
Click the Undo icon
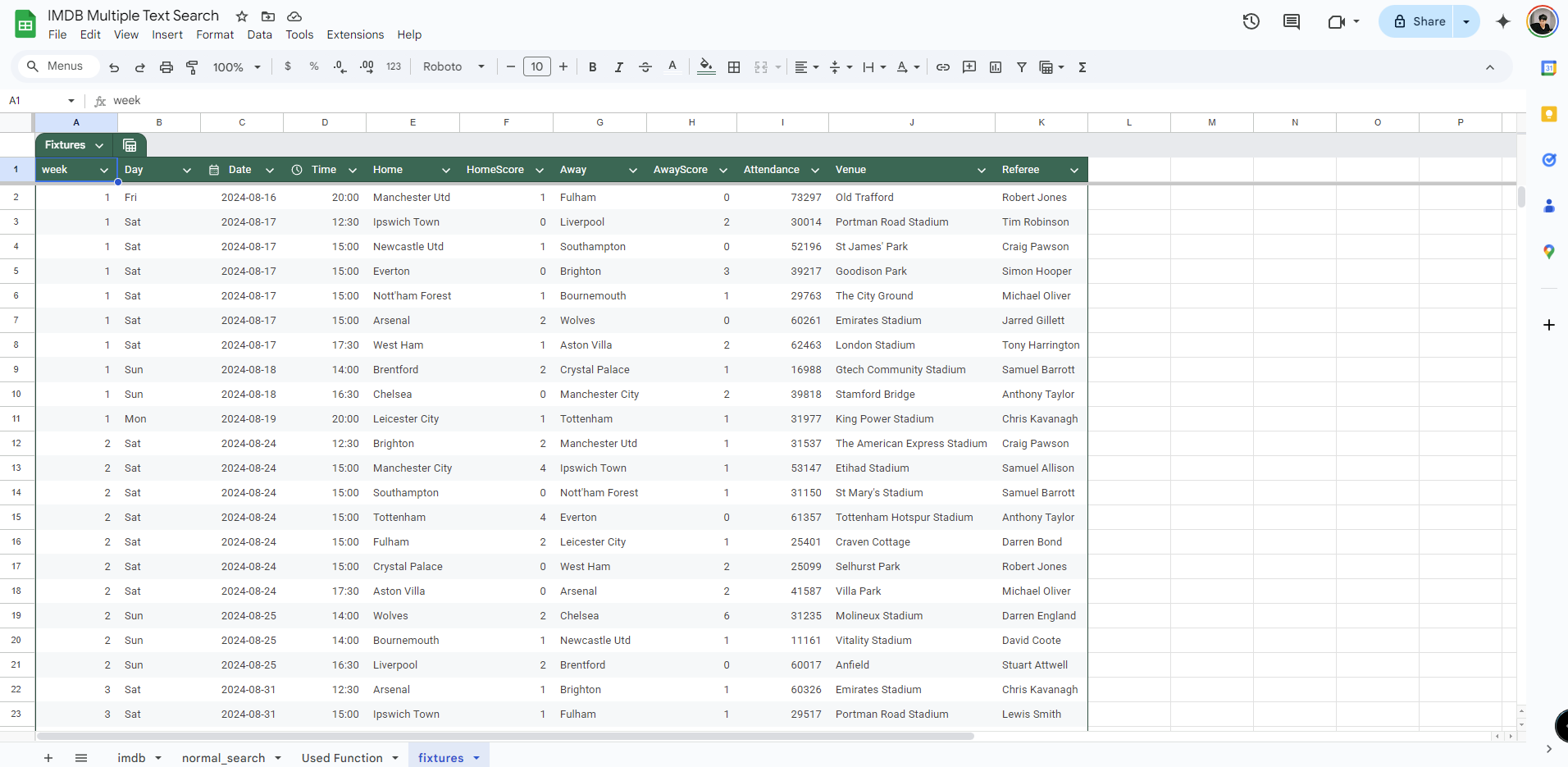coord(114,67)
